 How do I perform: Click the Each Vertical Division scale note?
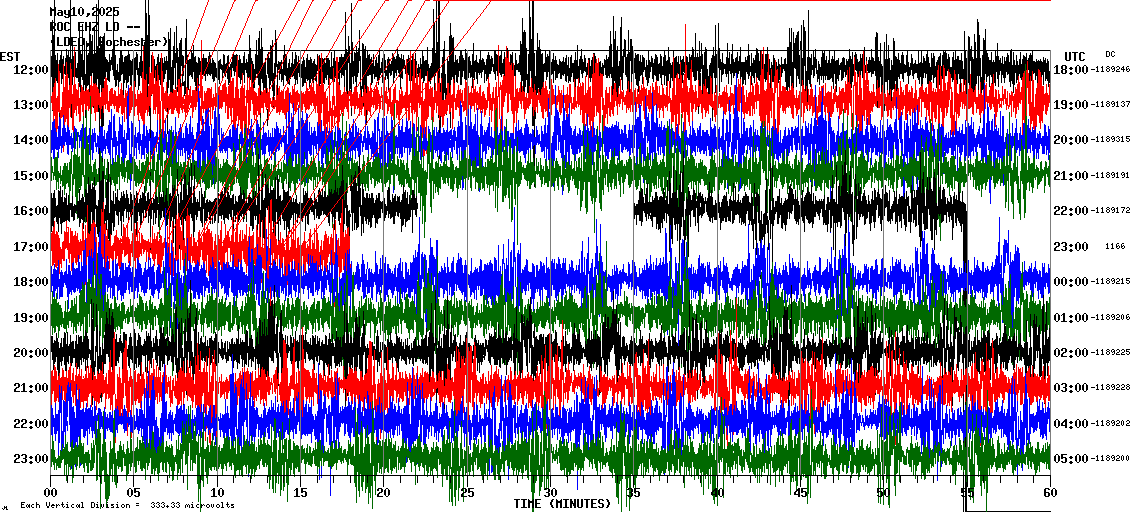pos(127,505)
